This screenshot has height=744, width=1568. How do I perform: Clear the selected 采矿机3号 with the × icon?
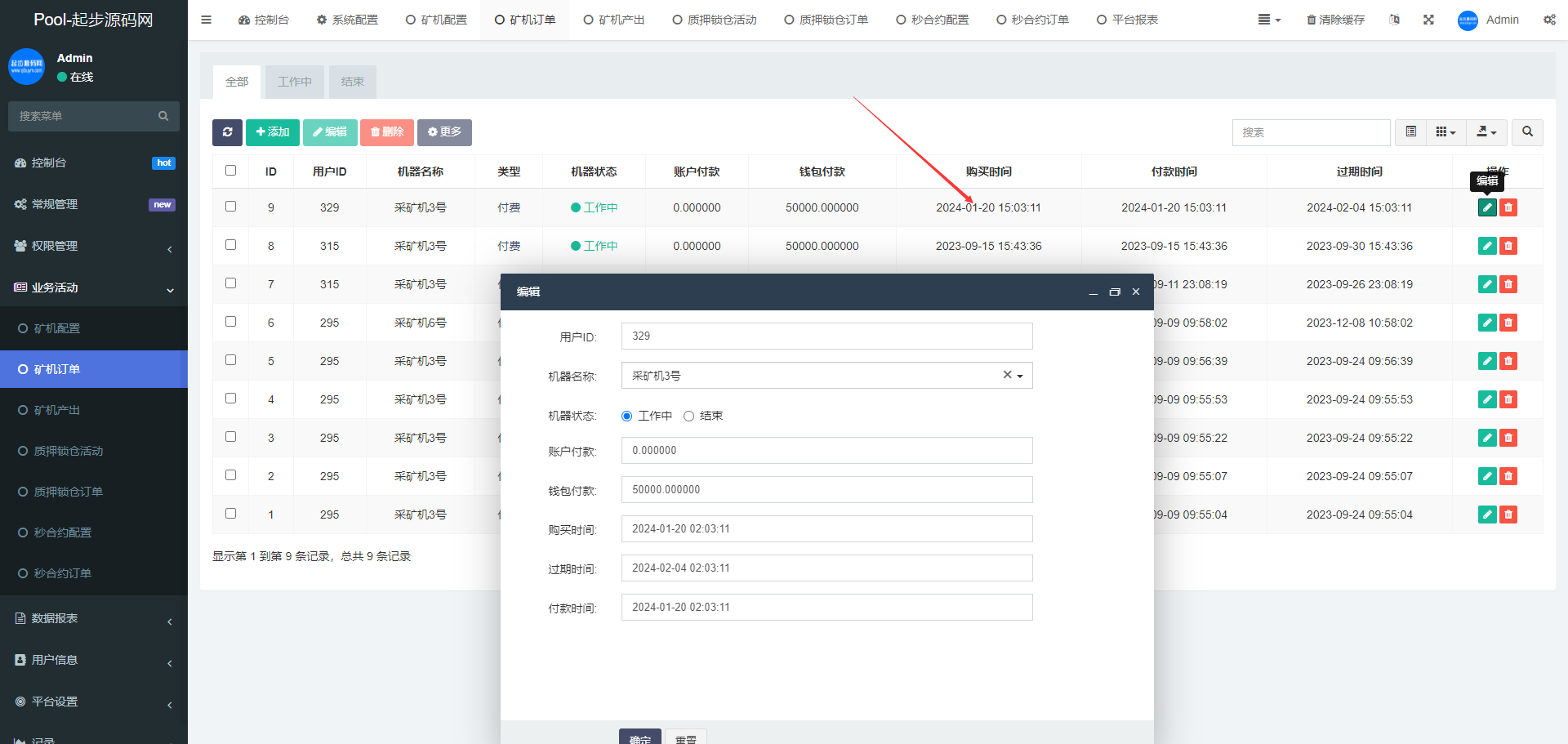point(1007,375)
